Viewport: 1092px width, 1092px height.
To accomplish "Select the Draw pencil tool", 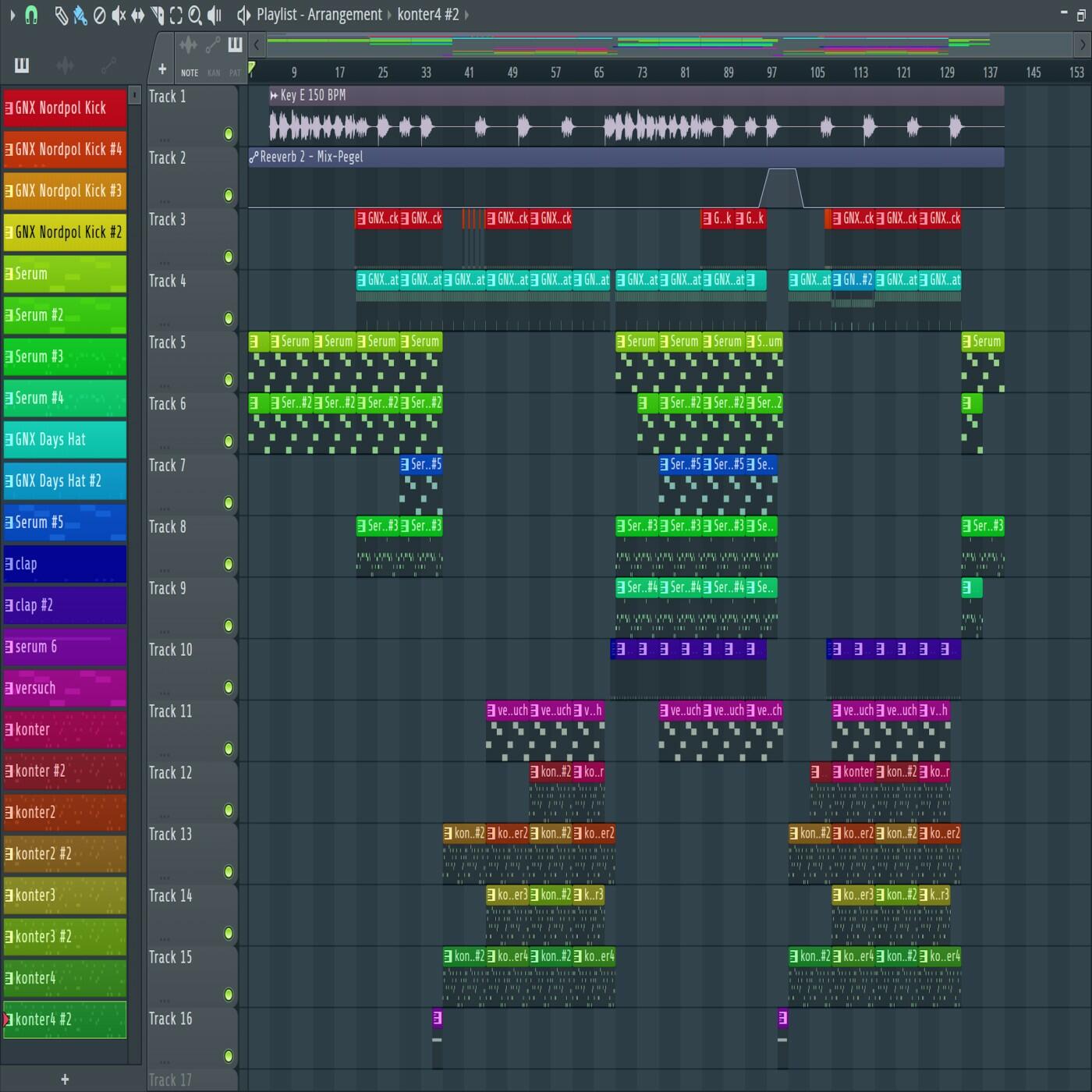I will (61, 15).
